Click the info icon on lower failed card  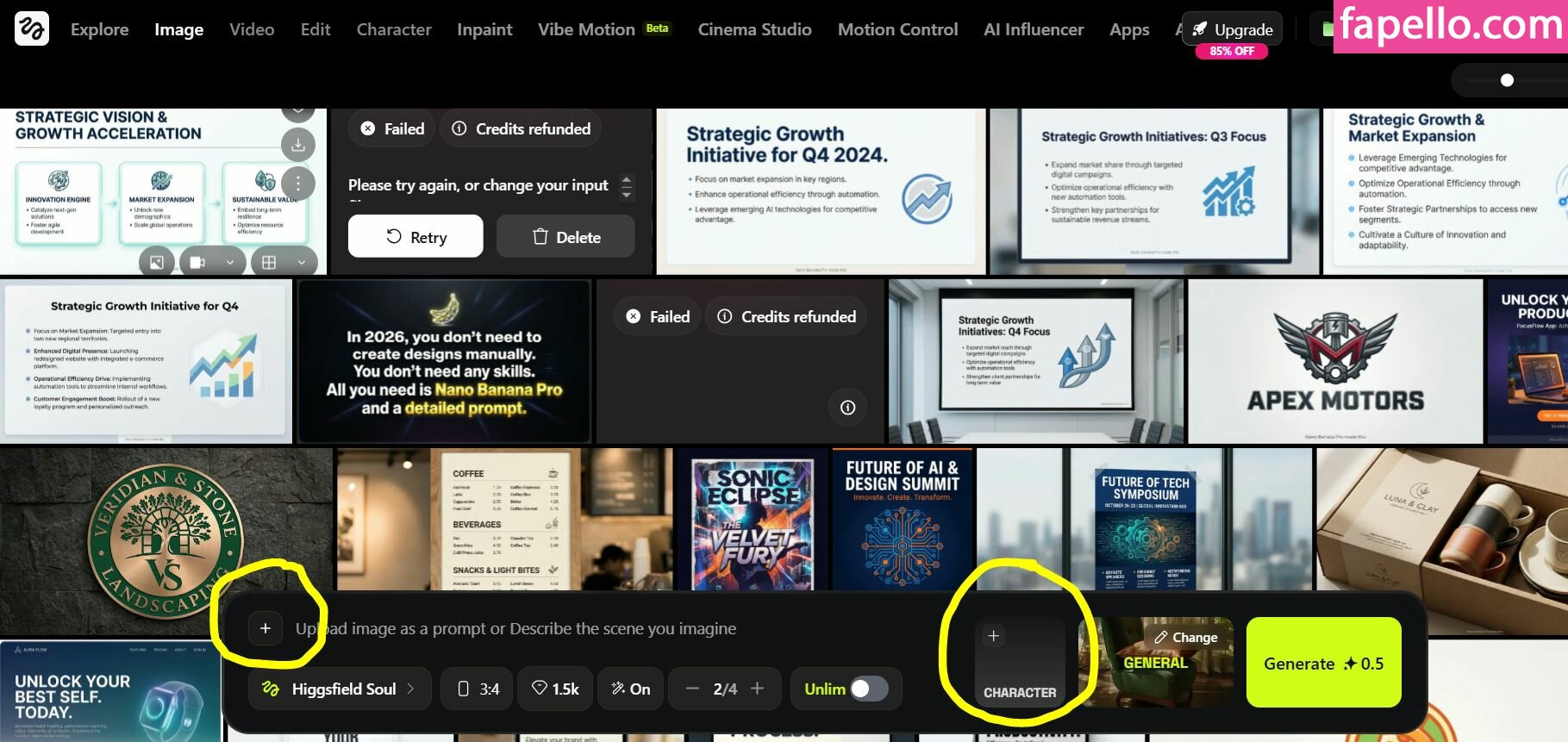tap(847, 408)
